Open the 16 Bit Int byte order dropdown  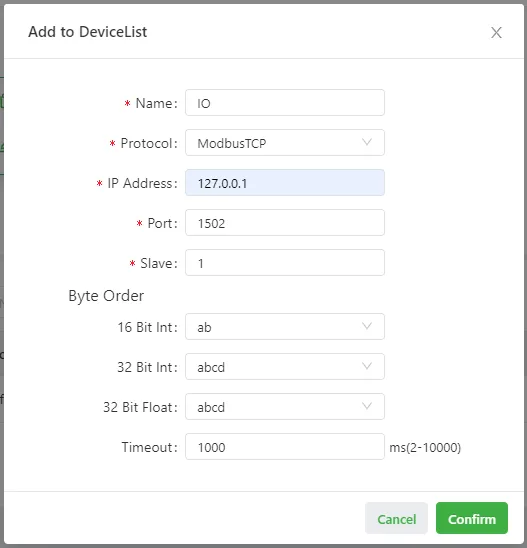pos(285,327)
